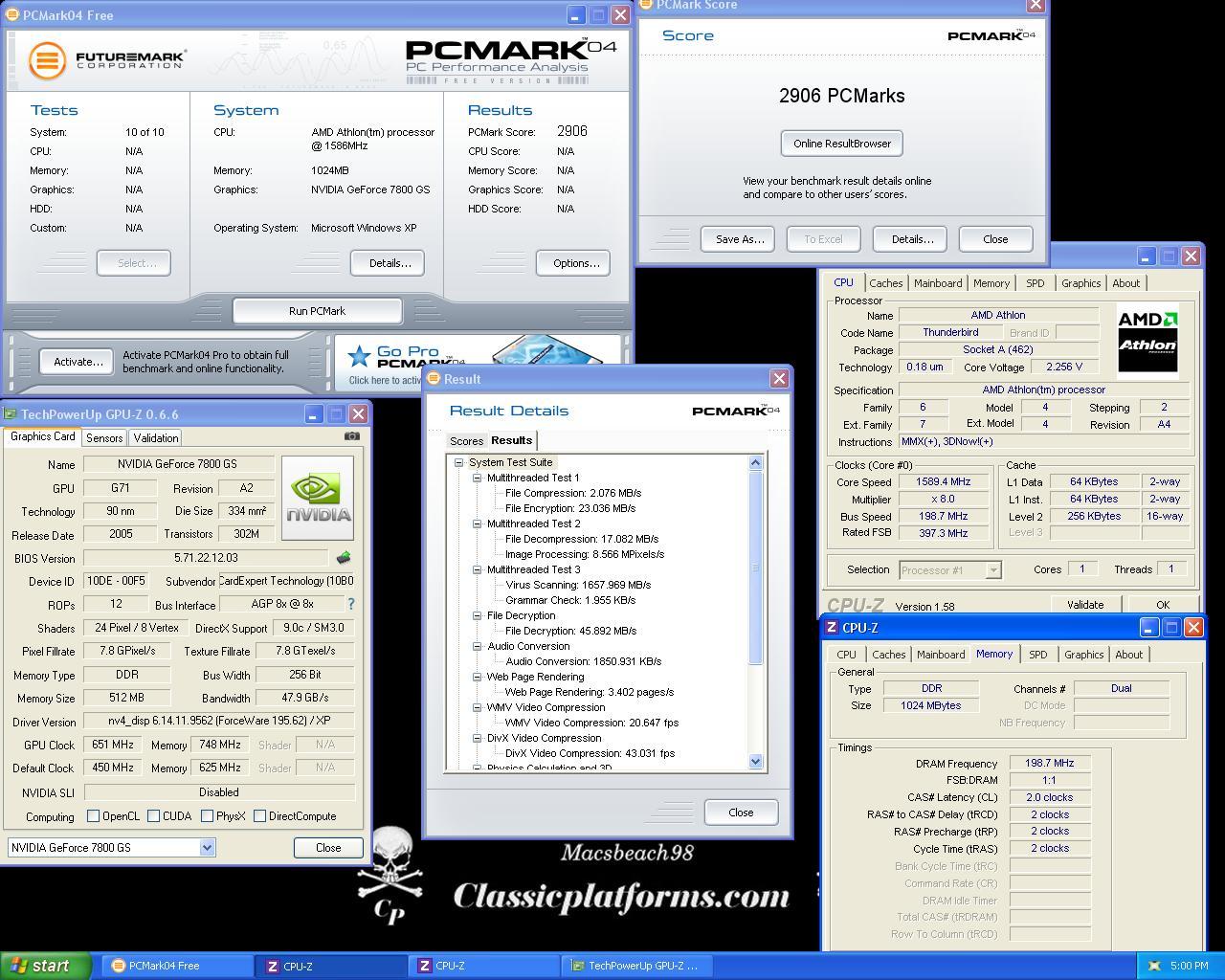Click the Result window title icon

[x=433, y=379]
